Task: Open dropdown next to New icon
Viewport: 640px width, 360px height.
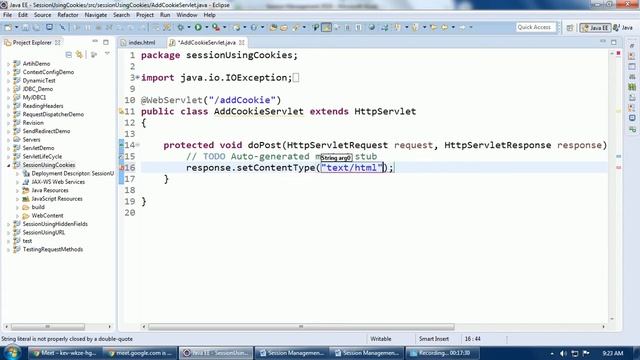Action: click(x=16, y=27)
